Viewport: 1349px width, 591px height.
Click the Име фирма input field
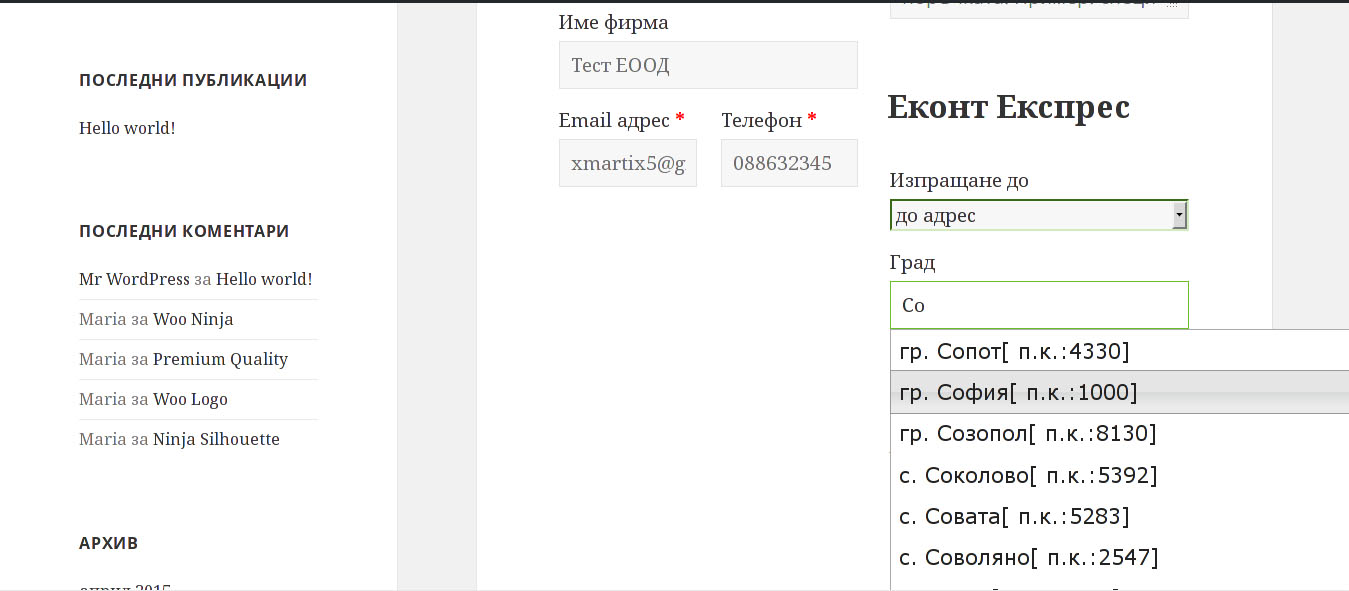pos(708,65)
